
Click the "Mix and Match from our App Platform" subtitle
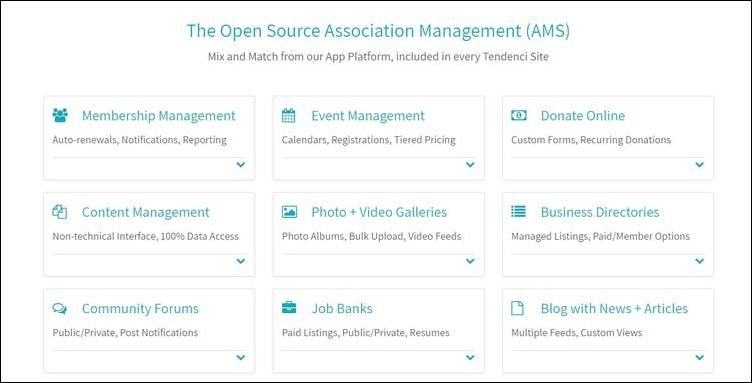pyautogui.click(x=378, y=57)
